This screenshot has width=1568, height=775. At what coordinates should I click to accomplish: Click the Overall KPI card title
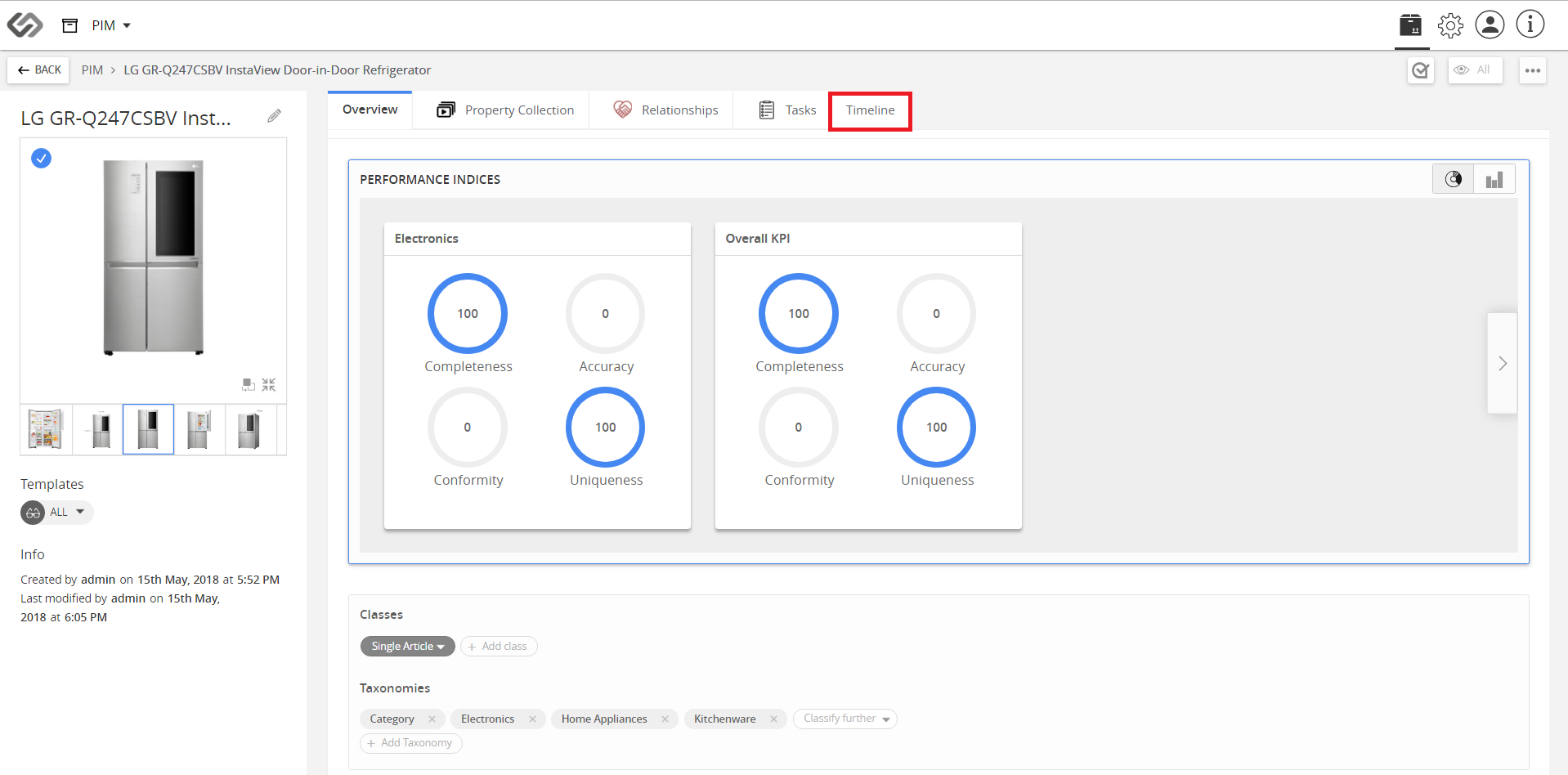click(758, 239)
